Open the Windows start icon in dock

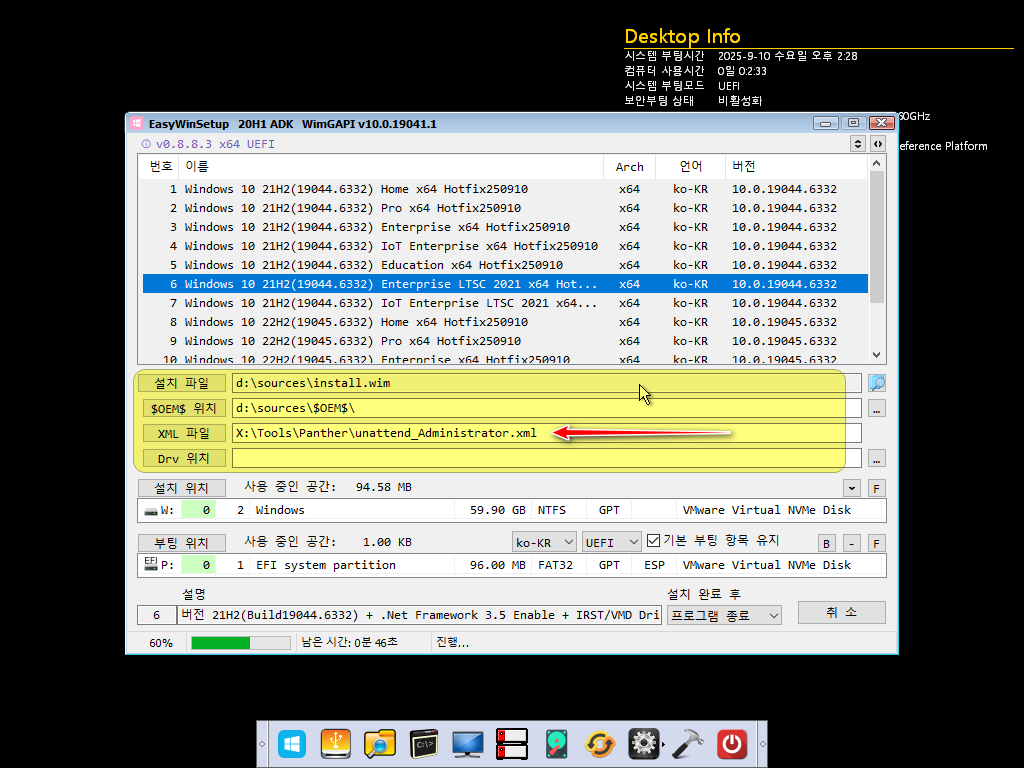pos(291,744)
